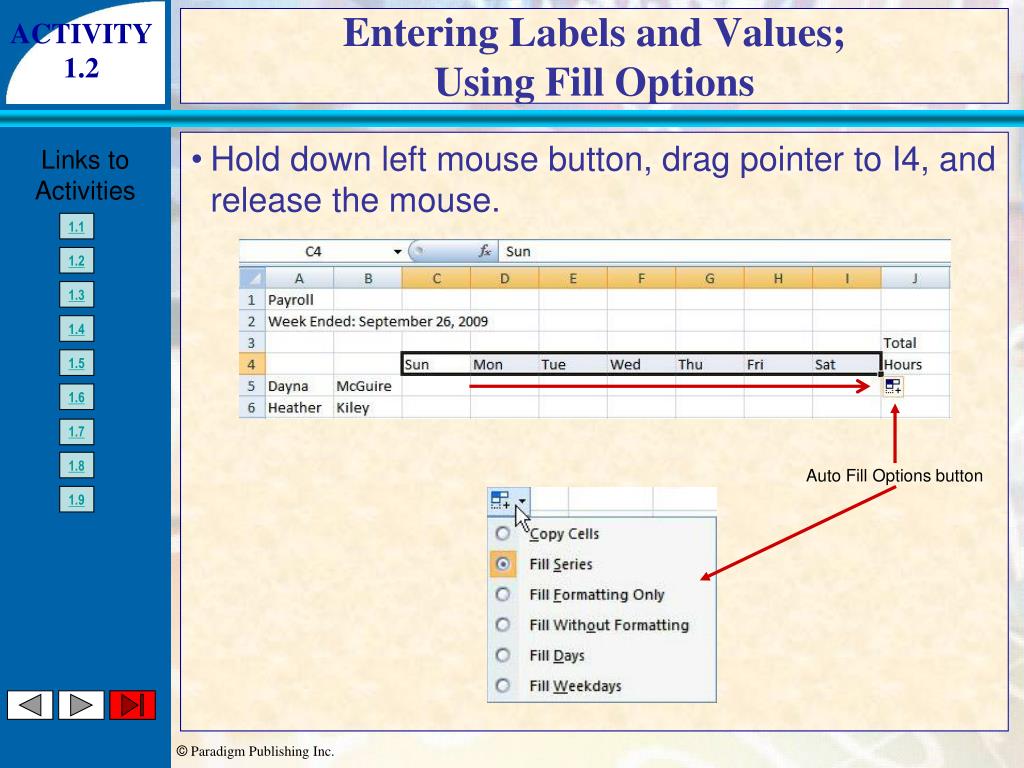Select column A header

pos(299,278)
